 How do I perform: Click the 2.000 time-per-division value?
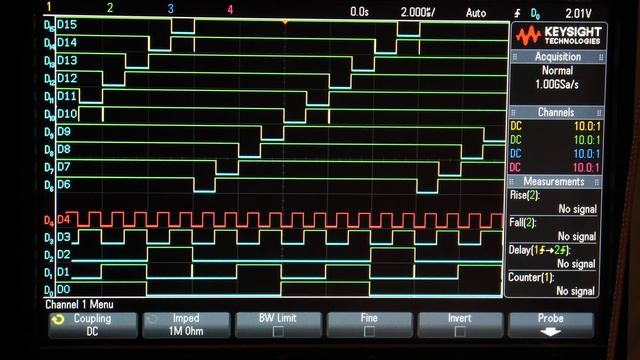click(x=417, y=12)
